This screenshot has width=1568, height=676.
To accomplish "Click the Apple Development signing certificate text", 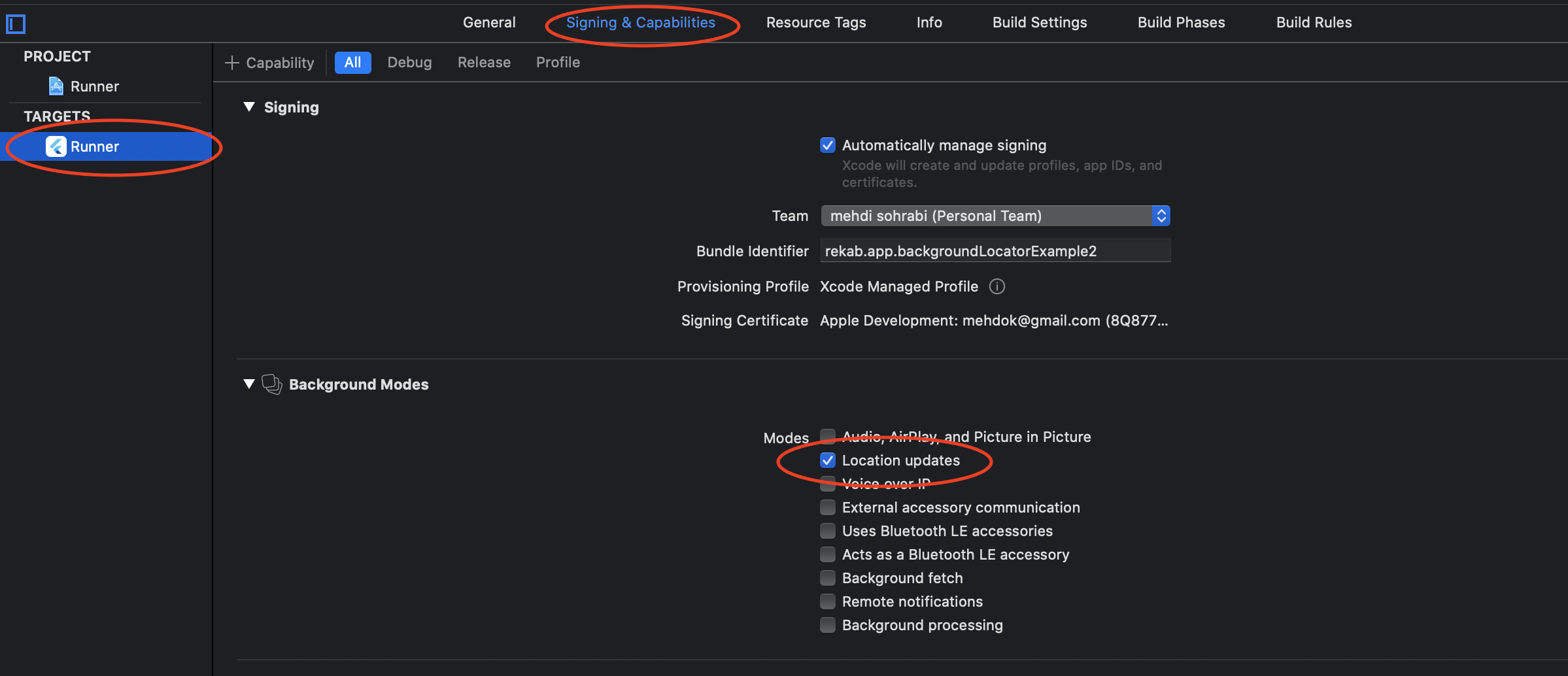I will [994, 320].
